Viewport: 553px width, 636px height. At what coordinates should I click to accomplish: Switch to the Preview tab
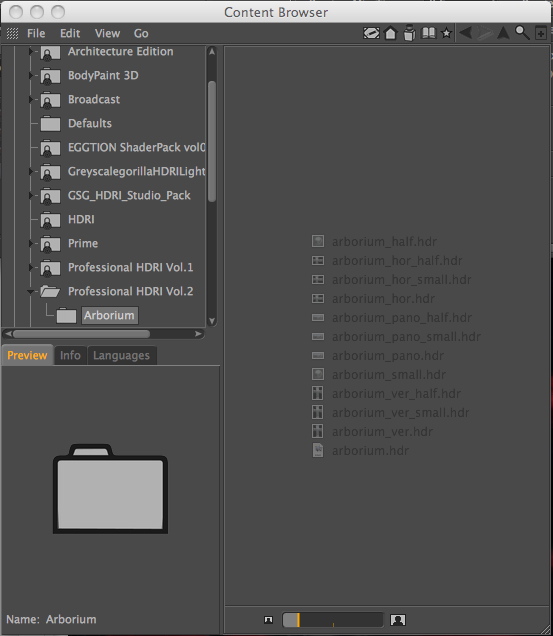[x=27, y=355]
